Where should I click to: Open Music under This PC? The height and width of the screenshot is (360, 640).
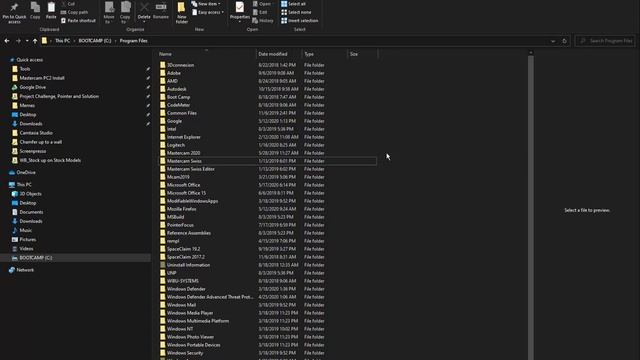click(25, 230)
